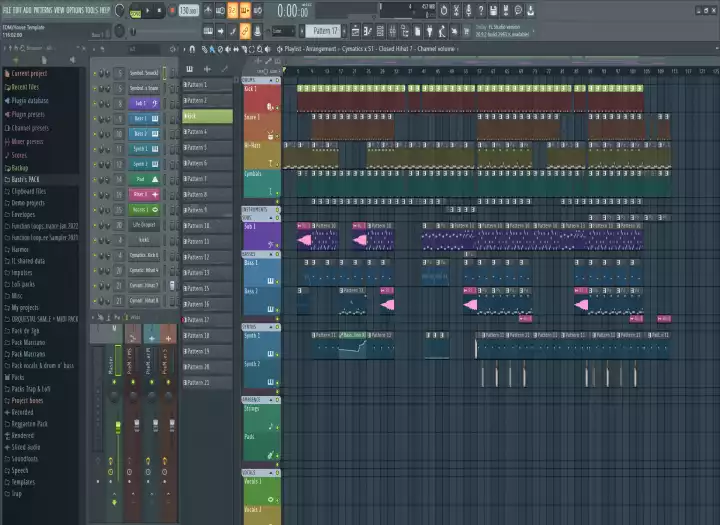720x525 pixels.
Task: Show audio clips via the waveform icon in the picker
Action: tap(207, 69)
